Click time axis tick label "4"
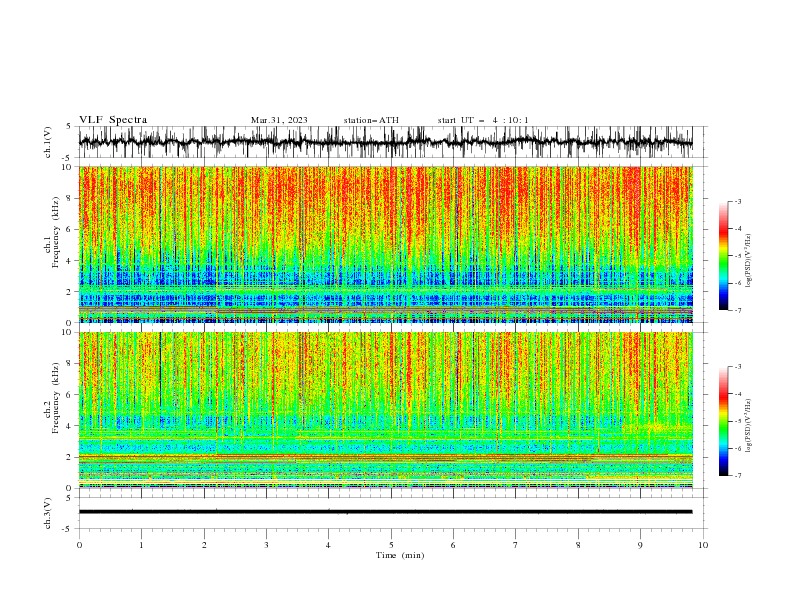Viewport: 792px width, 612px height. (329, 545)
